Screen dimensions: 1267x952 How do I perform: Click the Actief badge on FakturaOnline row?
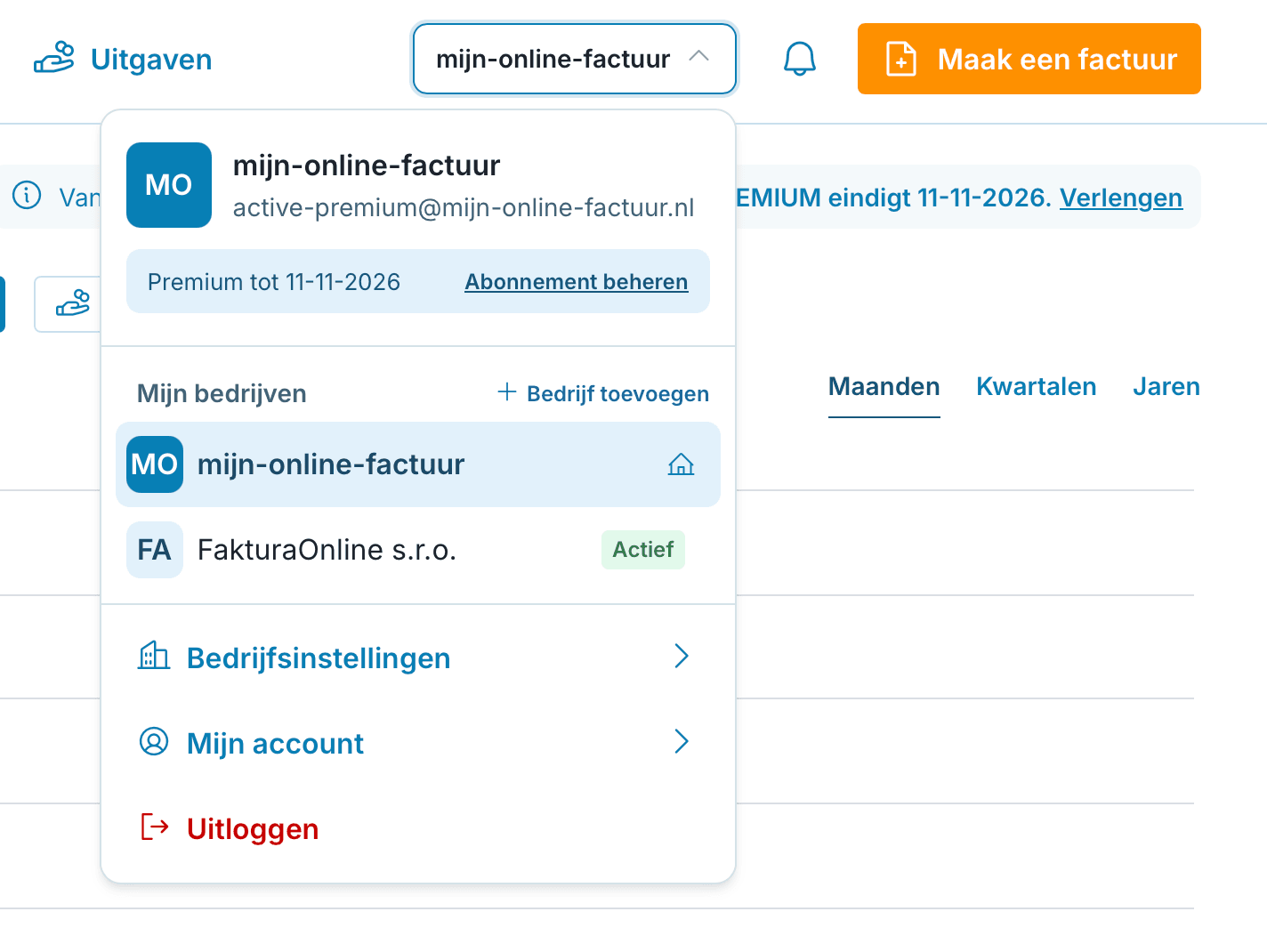(643, 550)
